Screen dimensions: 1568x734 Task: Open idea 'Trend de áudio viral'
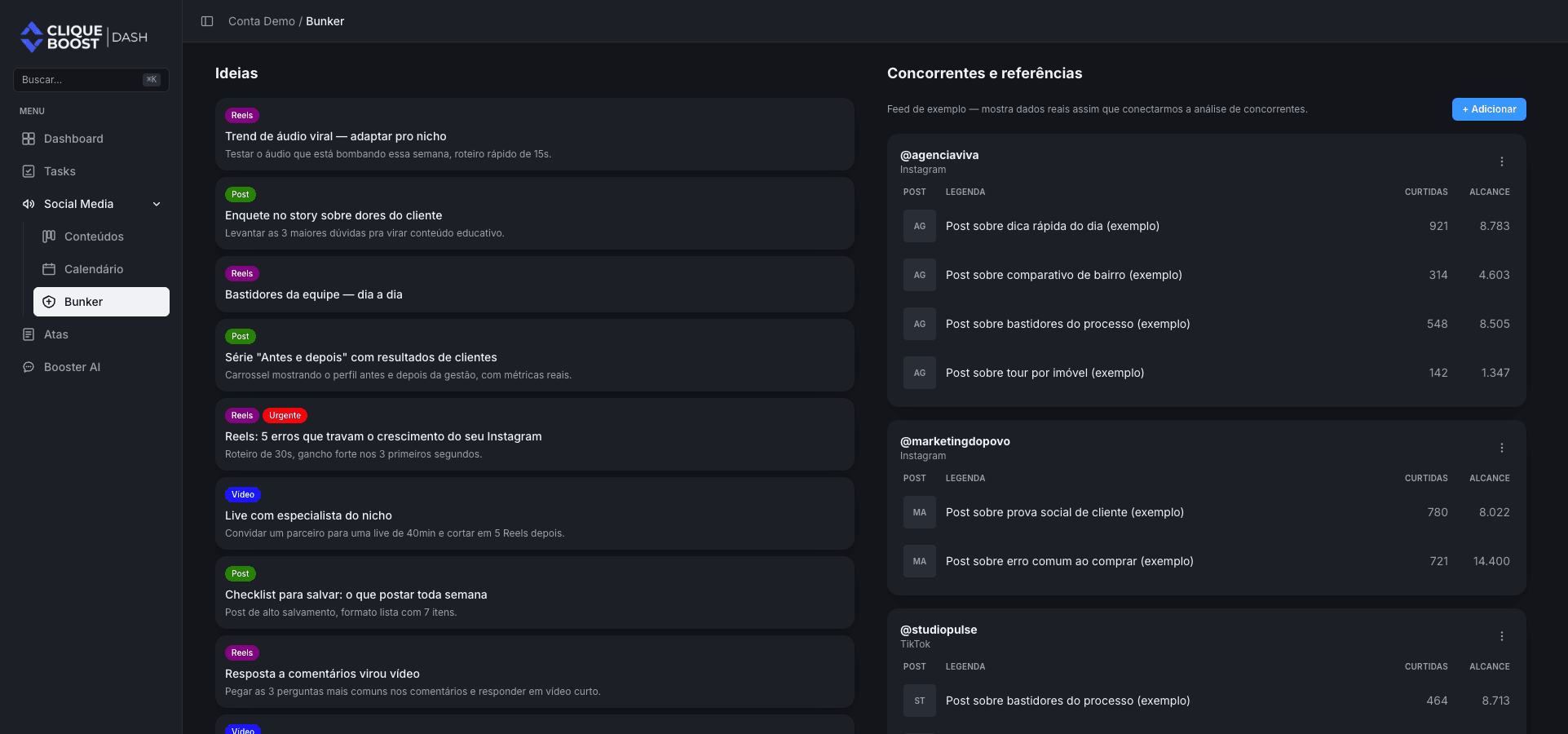[535, 135]
